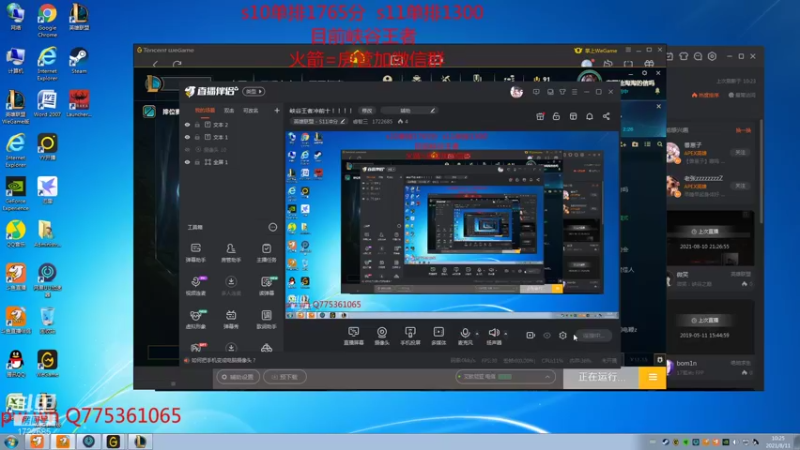Viewport: 800px width, 450px height.
Task: Toggle visibility of 文本 2 layer
Action: coord(187,124)
